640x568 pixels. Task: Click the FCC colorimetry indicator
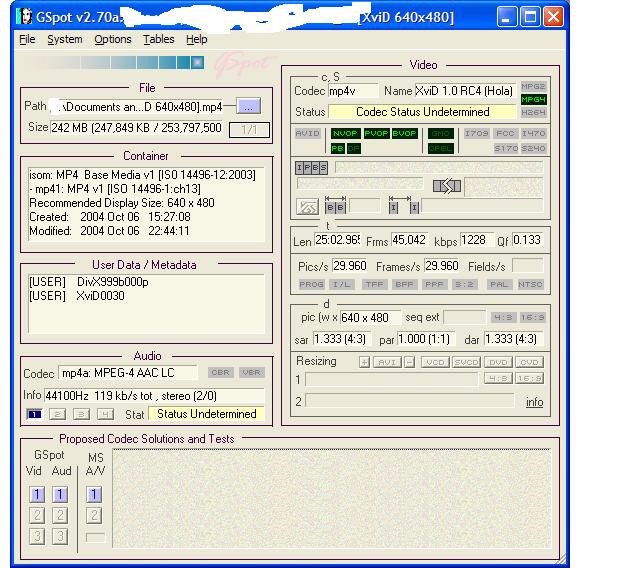(x=505, y=133)
